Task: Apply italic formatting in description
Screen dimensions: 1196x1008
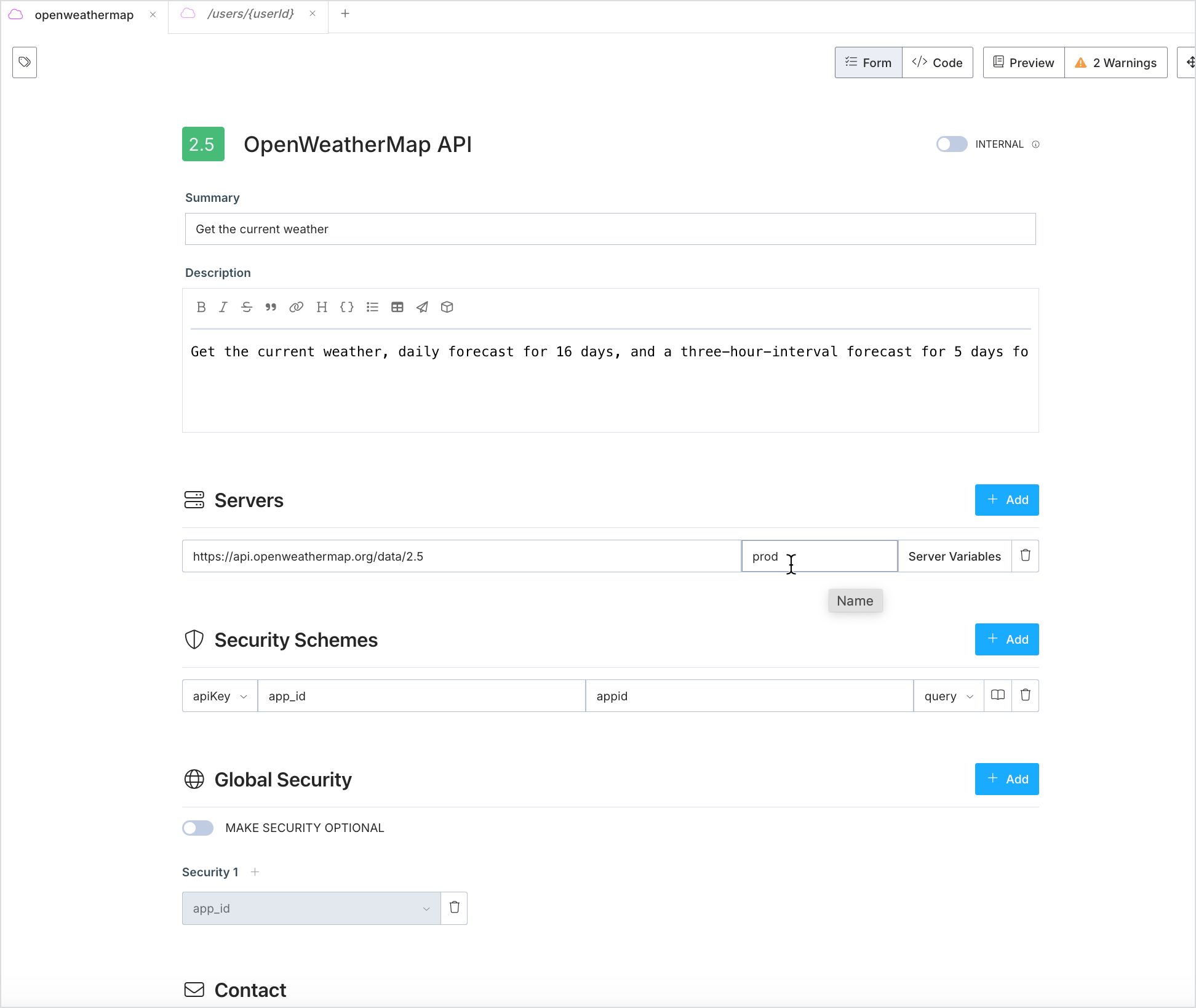Action: click(x=223, y=307)
